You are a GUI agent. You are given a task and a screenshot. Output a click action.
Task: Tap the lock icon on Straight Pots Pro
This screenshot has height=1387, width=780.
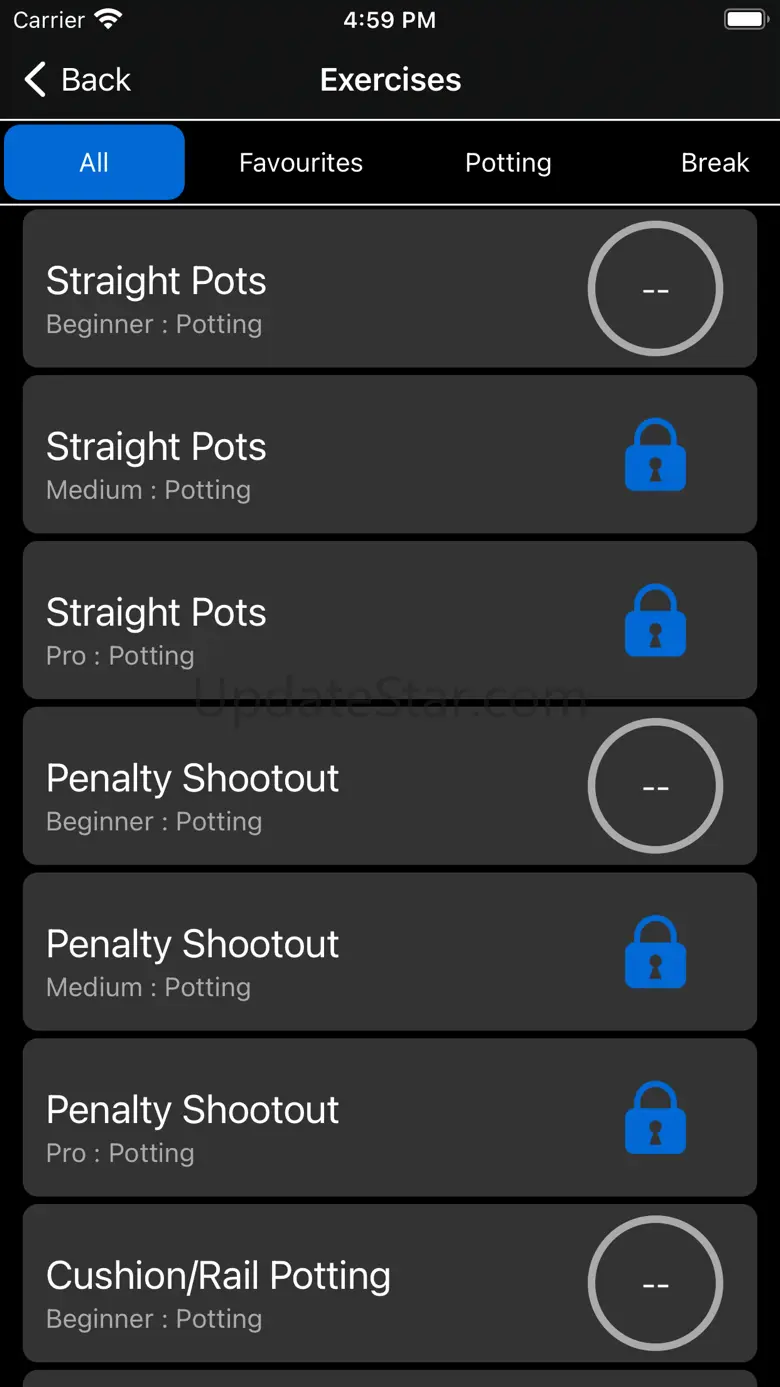point(655,621)
